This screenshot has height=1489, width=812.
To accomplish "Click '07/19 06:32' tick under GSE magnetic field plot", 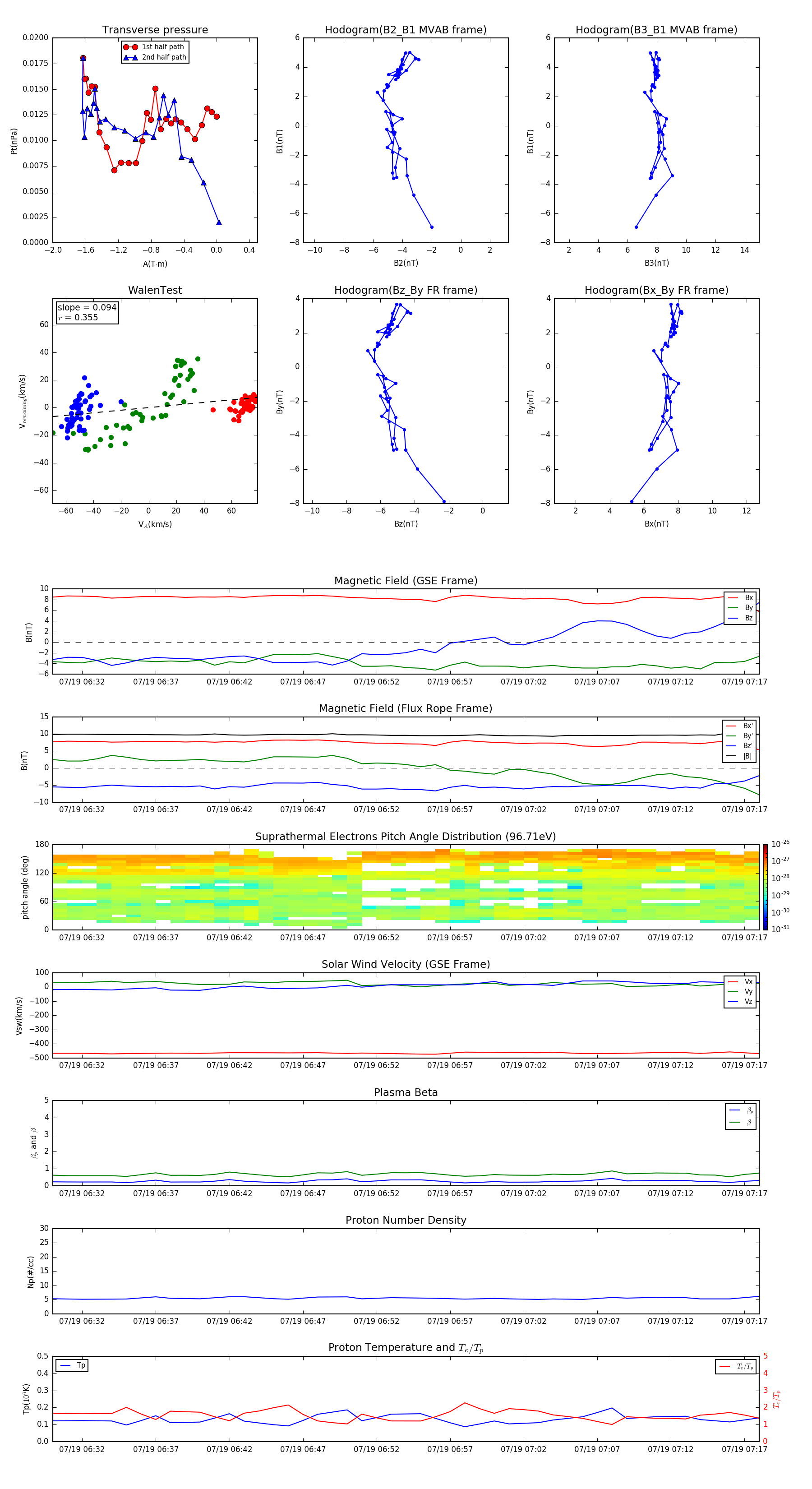I will [82, 682].
